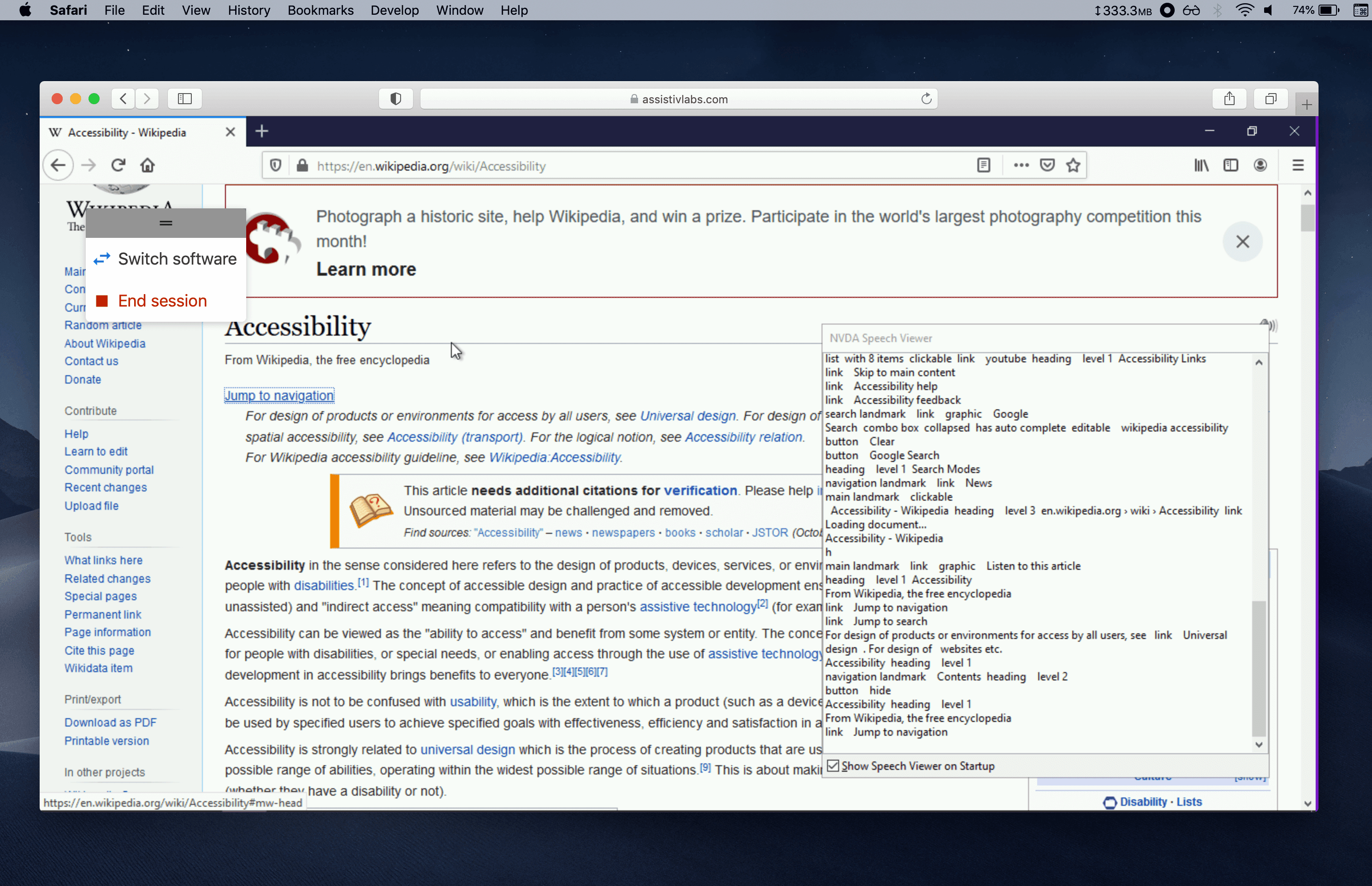
Task: Click NVDA Speech Viewer scroll up arrow
Action: tap(1259, 362)
